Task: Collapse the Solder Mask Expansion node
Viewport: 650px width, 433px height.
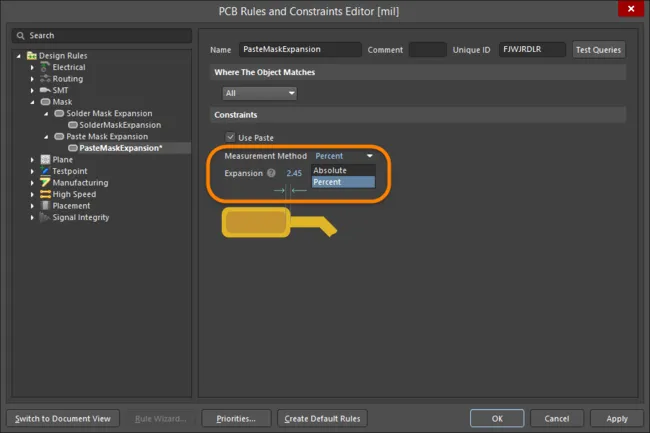Action: pos(46,114)
